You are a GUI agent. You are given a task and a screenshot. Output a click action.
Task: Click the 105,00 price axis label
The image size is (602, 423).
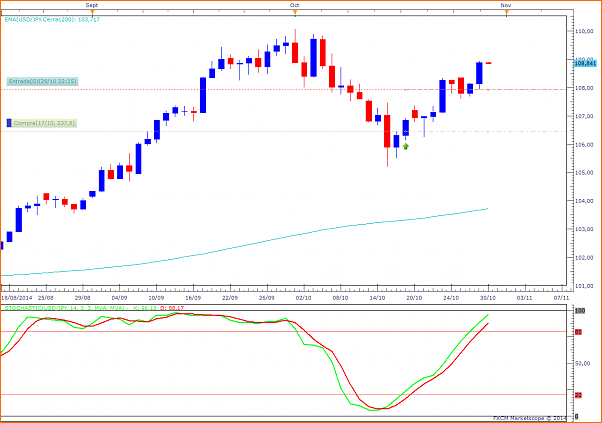584,173
